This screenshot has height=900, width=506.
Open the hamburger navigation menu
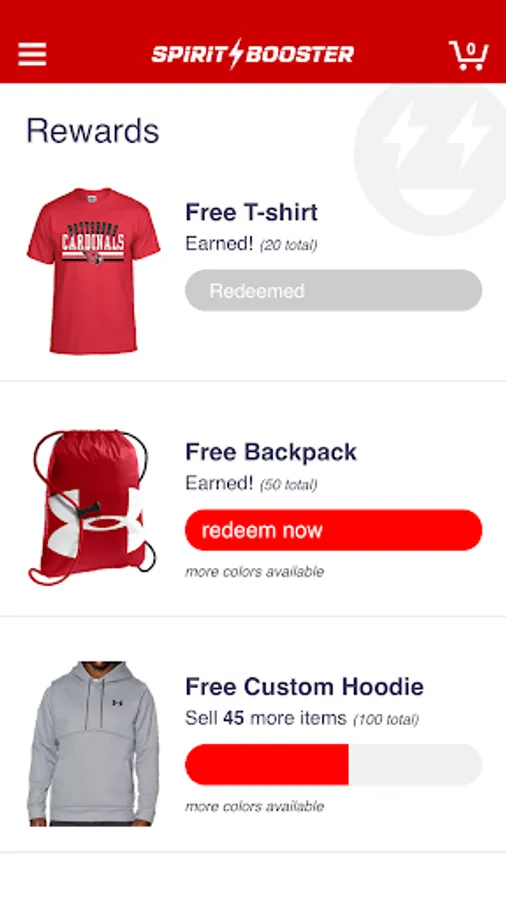pyautogui.click(x=32, y=55)
